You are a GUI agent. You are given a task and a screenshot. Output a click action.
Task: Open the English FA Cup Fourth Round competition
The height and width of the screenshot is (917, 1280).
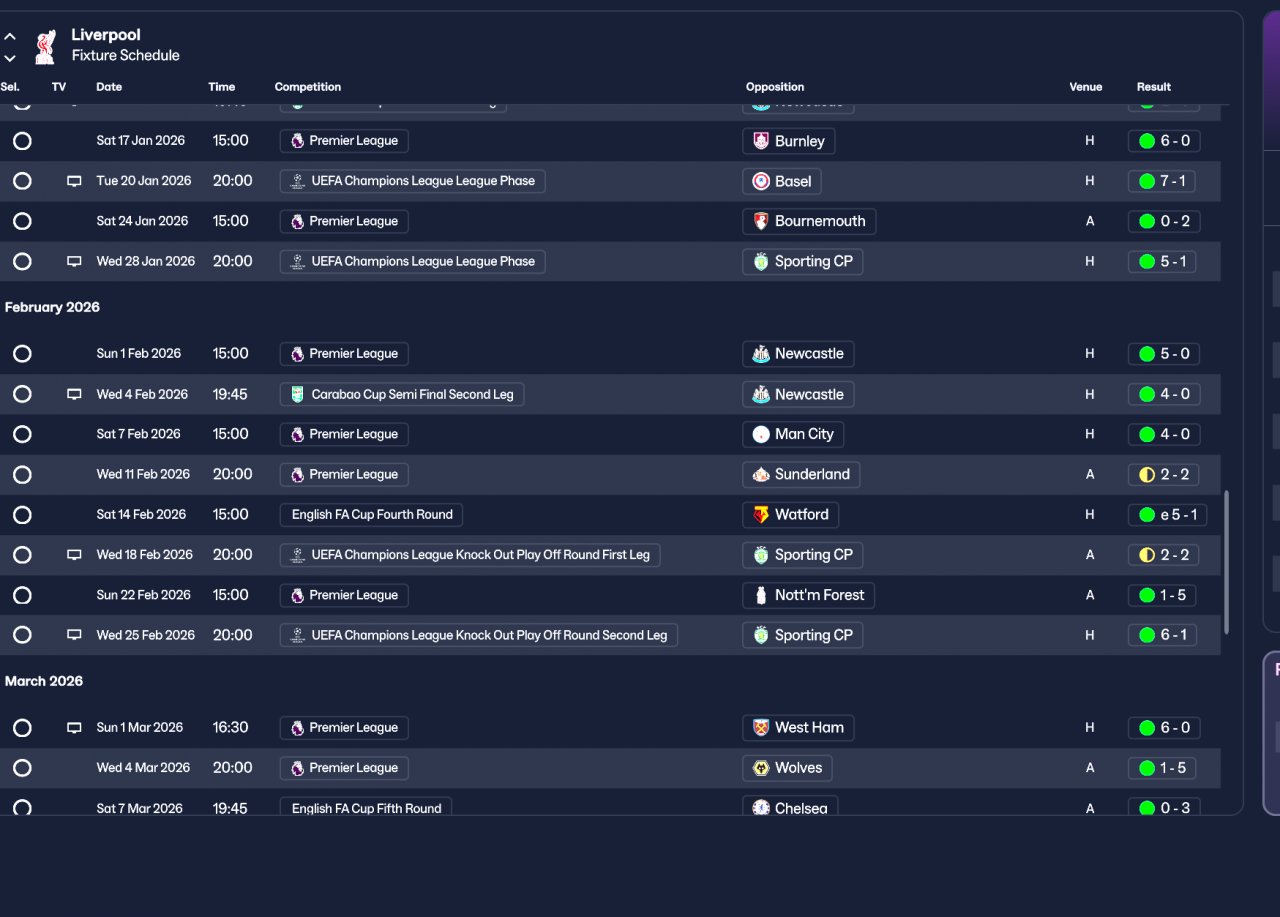click(371, 515)
